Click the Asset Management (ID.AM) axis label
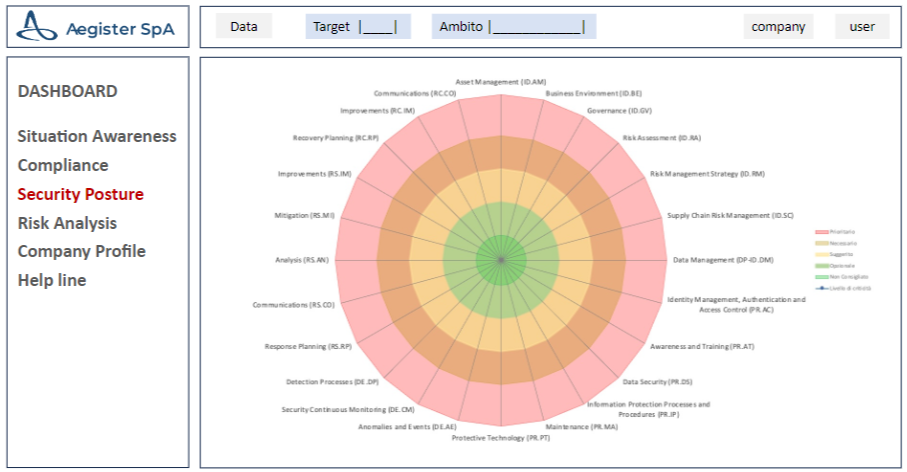The height and width of the screenshot is (472, 907). tap(500, 82)
